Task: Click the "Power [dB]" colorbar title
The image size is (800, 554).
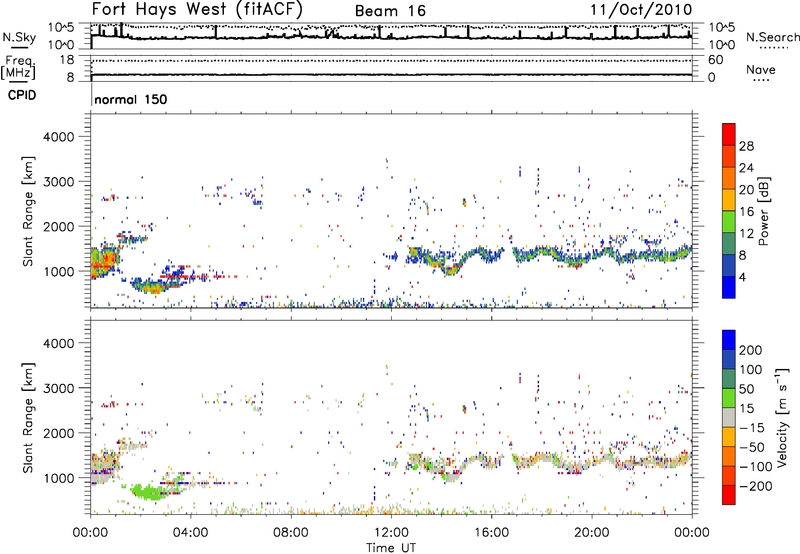Action: click(x=764, y=211)
